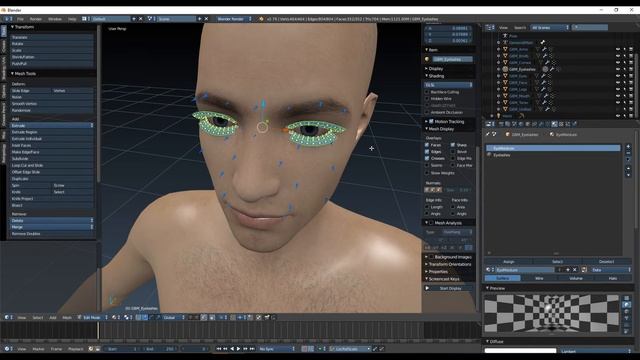
Task: Click the outliner editor type icon
Action: click(x=489, y=27)
